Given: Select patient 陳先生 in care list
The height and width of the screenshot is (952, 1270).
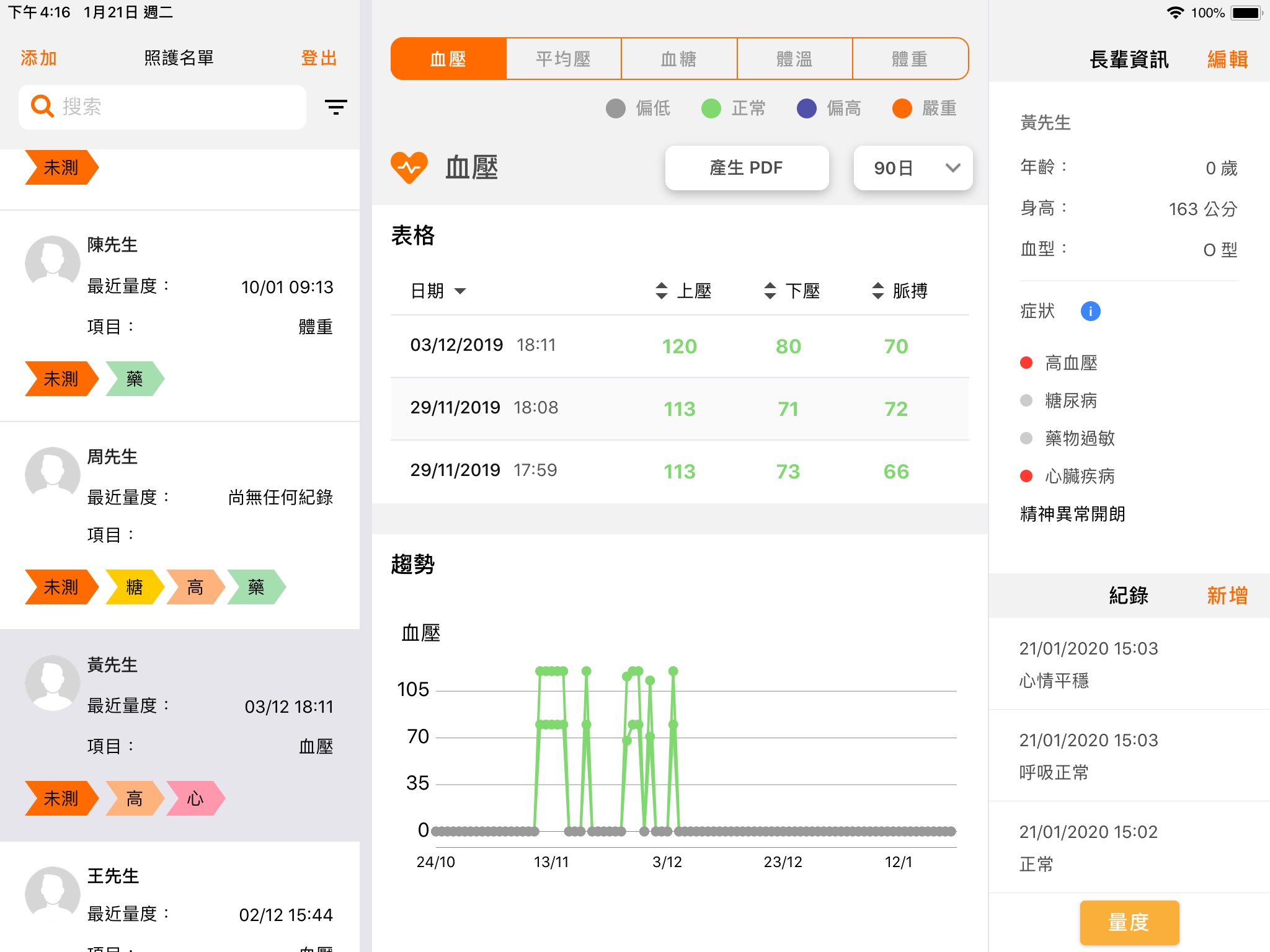Looking at the screenshot, I should (x=180, y=316).
